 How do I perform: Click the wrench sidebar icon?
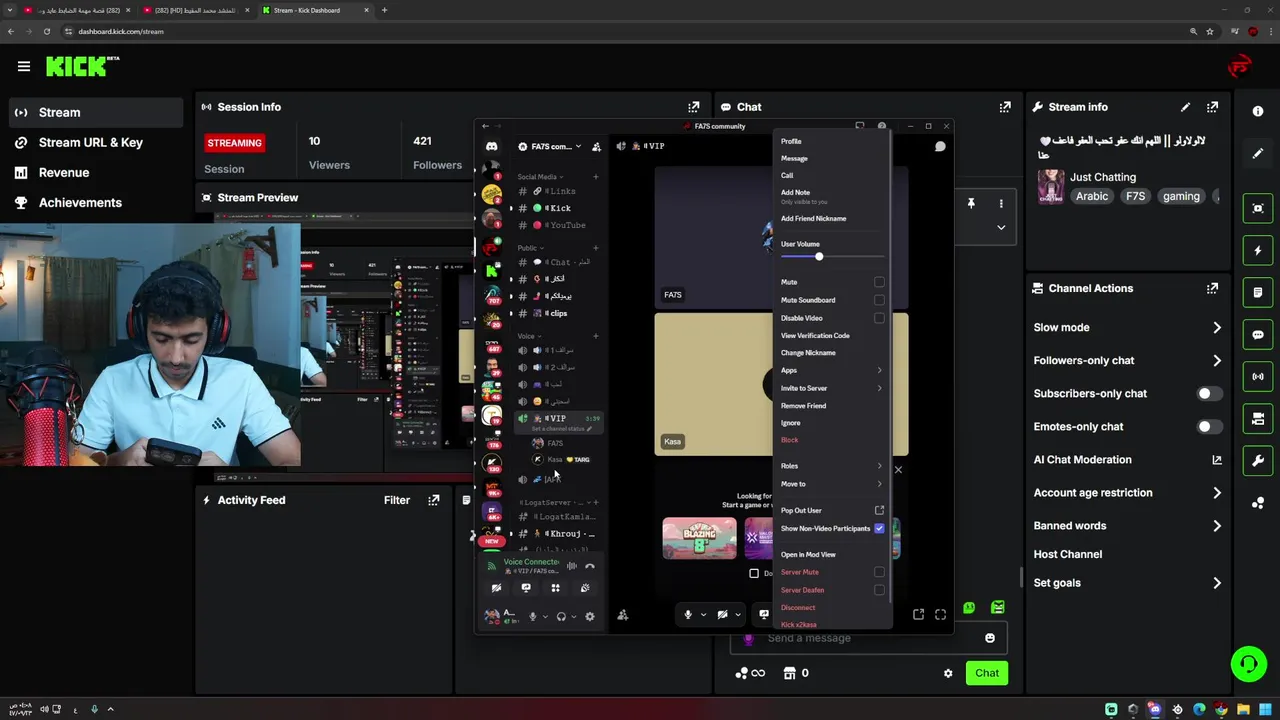click(1258, 461)
